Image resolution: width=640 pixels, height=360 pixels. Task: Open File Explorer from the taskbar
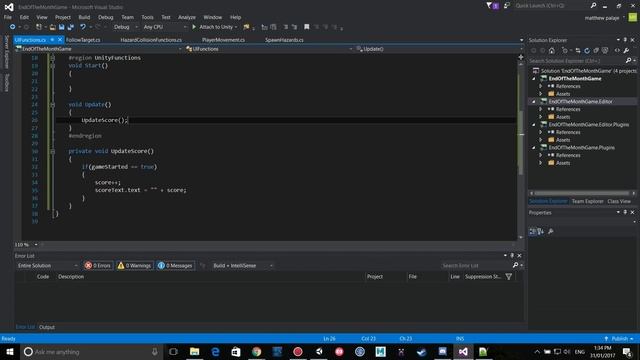tap(195, 351)
